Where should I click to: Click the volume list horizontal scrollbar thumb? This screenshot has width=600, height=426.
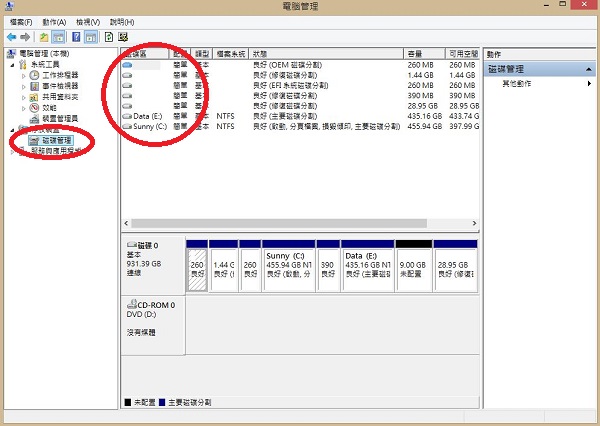coord(279,223)
